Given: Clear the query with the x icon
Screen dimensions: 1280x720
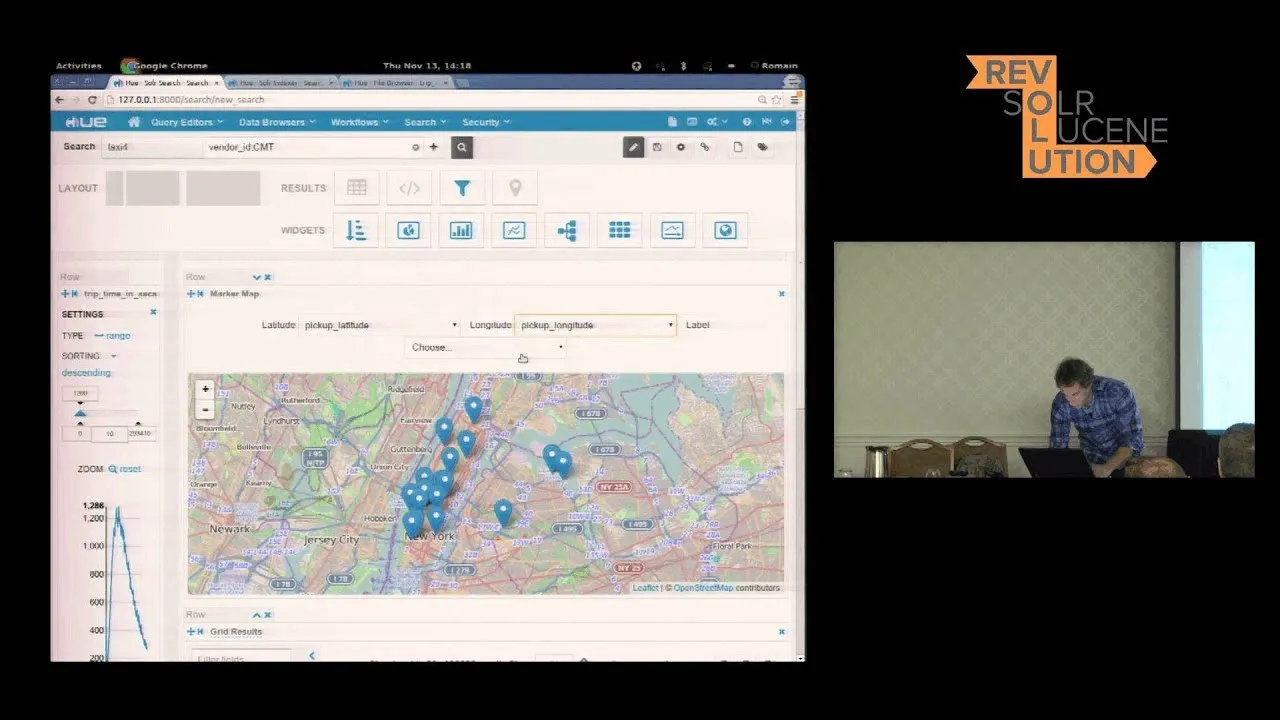Looking at the screenshot, I should pyautogui.click(x=416, y=147).
